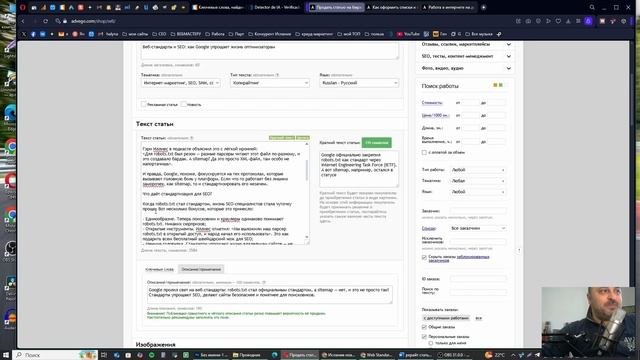Uncheck 'Скрыть заказы заблокированных заказчиков'
Viewport: 640px width, 360px height.
[x=424, y=257]
